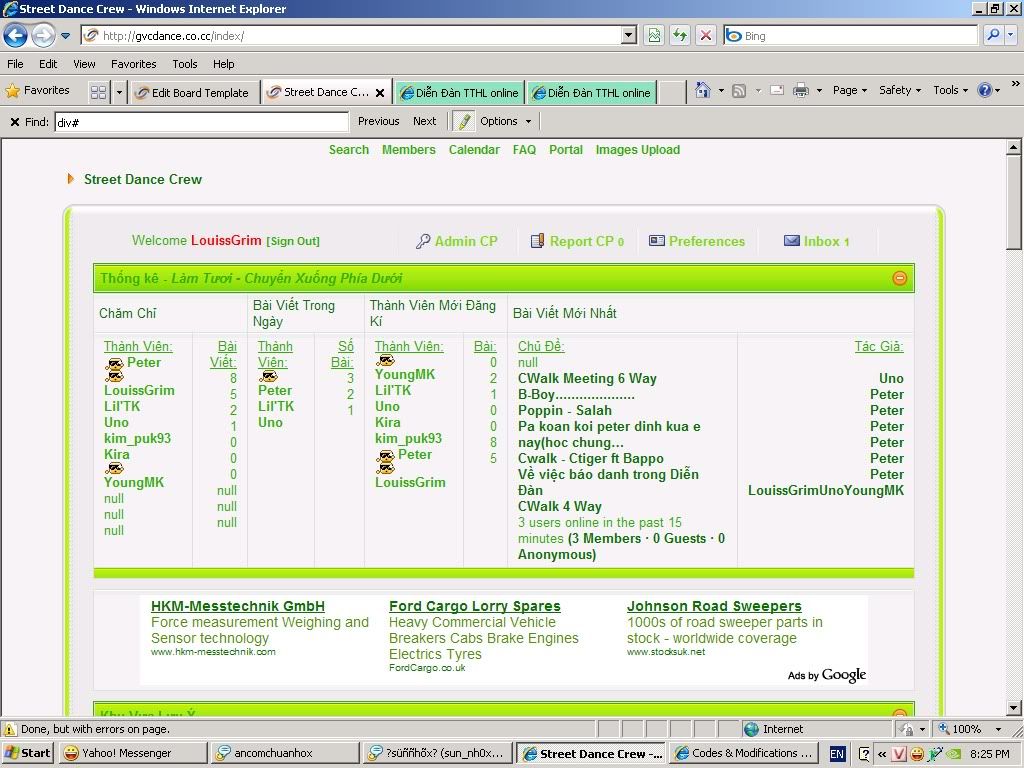Click the Favorites star button
Image resolution: width=1024 pixels, height=768 pixels.
(38, 90)
